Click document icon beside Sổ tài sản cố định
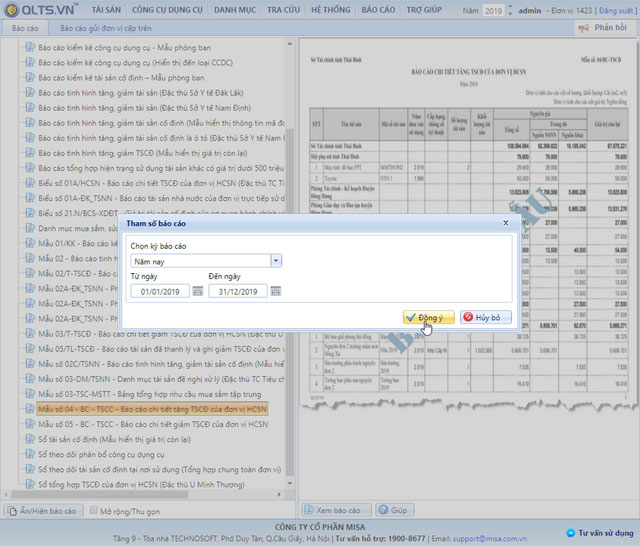This screenshot has width=640, height=547. point(30,439)
